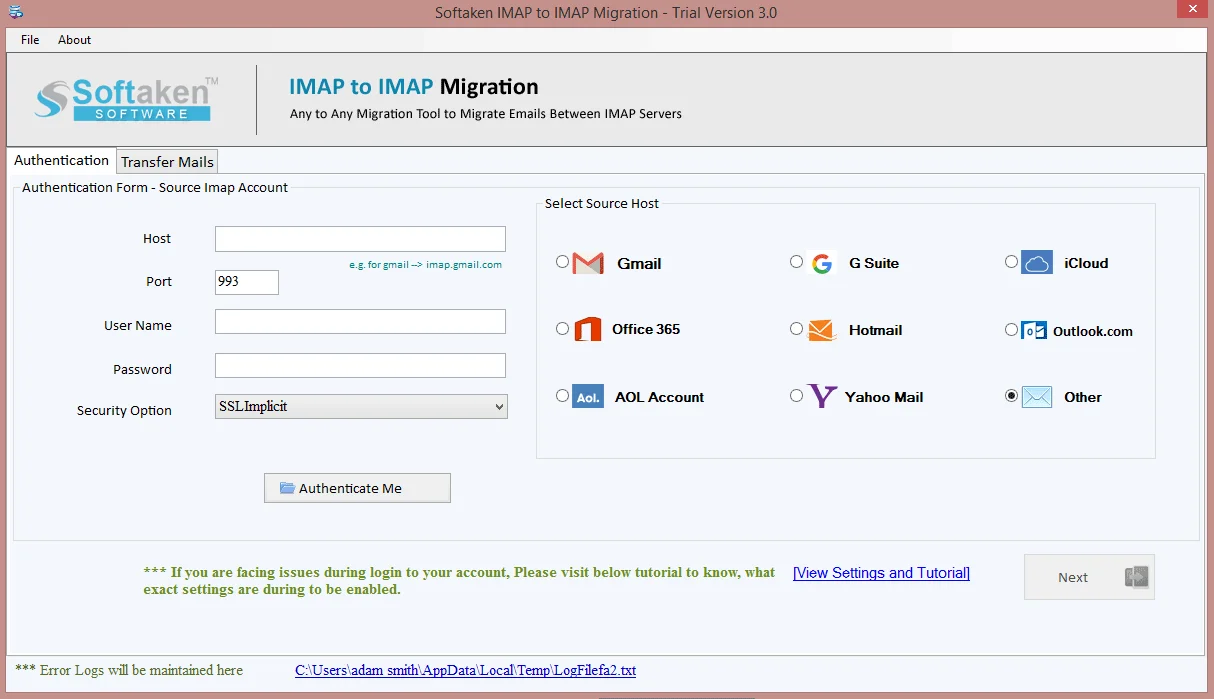Switch to the Transfer Mails tab
This screenshot has height=699, width=1214.
click(166, 161)
